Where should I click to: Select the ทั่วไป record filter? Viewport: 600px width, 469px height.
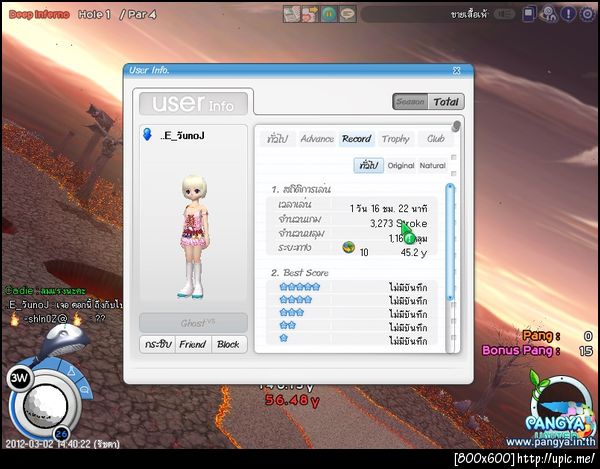(x=368, y=166)
